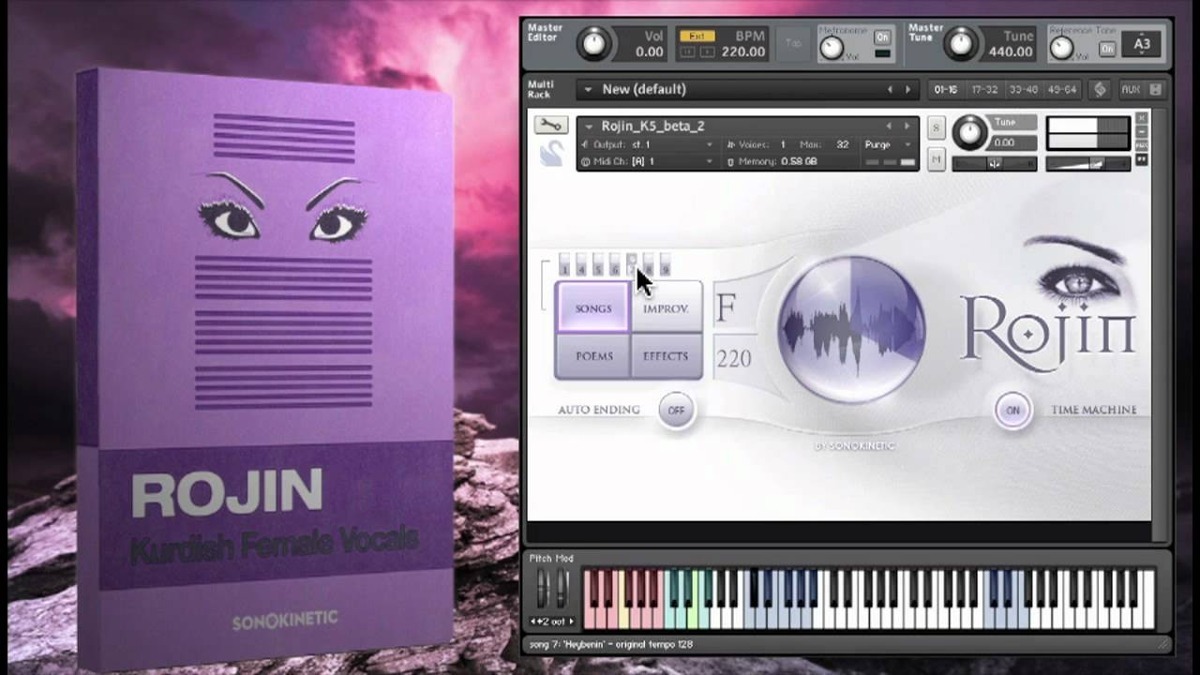This screenshot has width=1200, height=675.
Task: Select song slot 5
Action: (598, 266)
